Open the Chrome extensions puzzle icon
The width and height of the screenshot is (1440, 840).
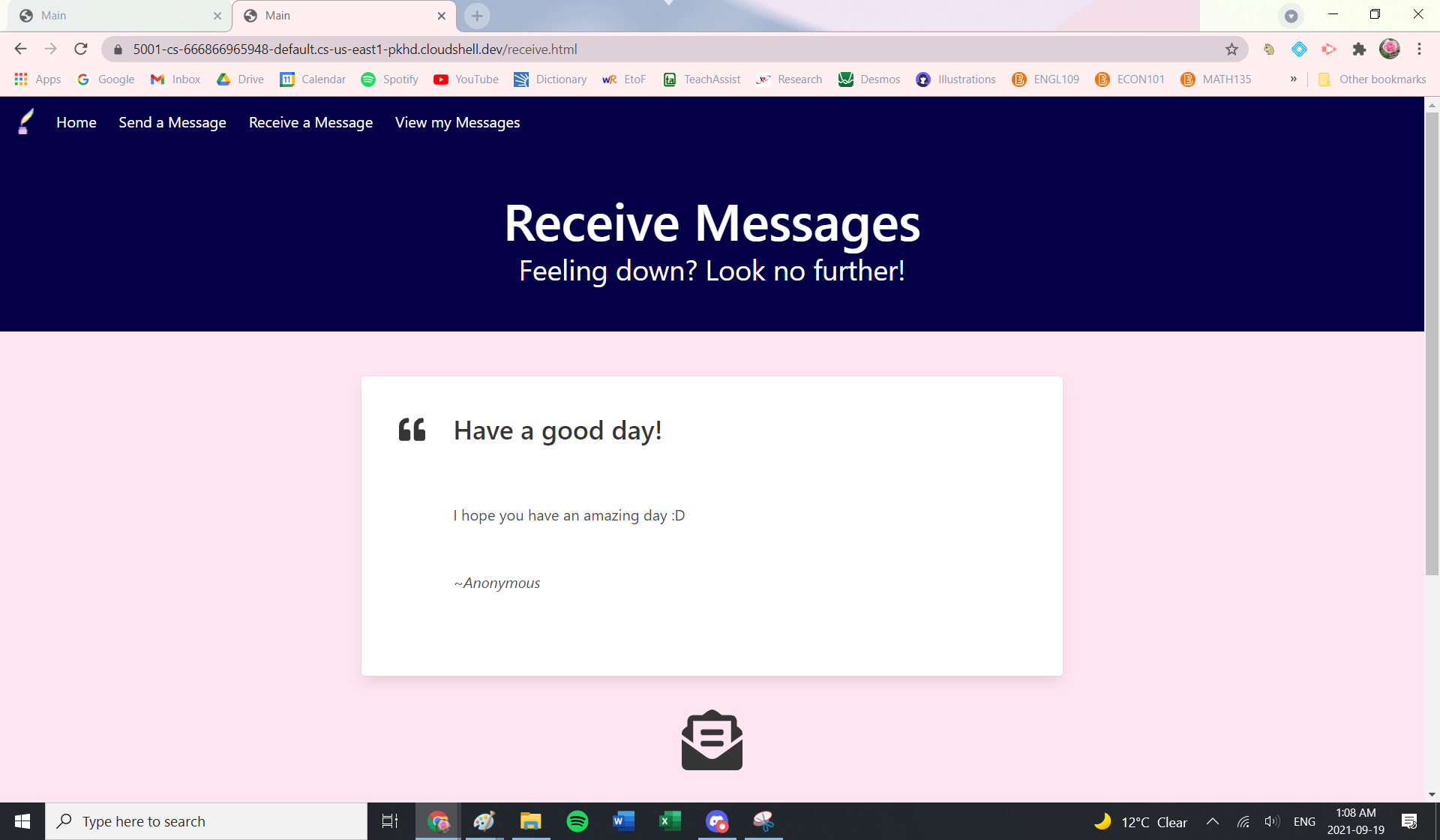click(x=1359, y=49)
